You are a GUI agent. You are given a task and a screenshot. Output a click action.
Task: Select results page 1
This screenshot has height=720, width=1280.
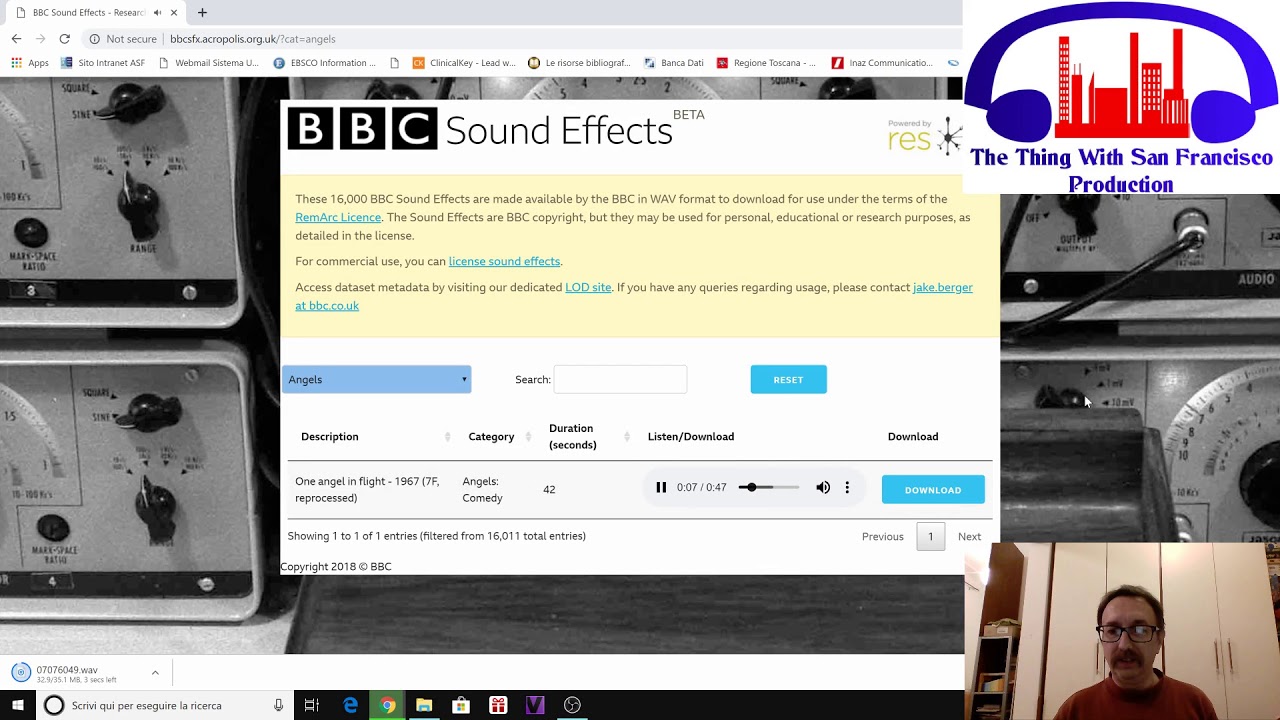(930, 537)
